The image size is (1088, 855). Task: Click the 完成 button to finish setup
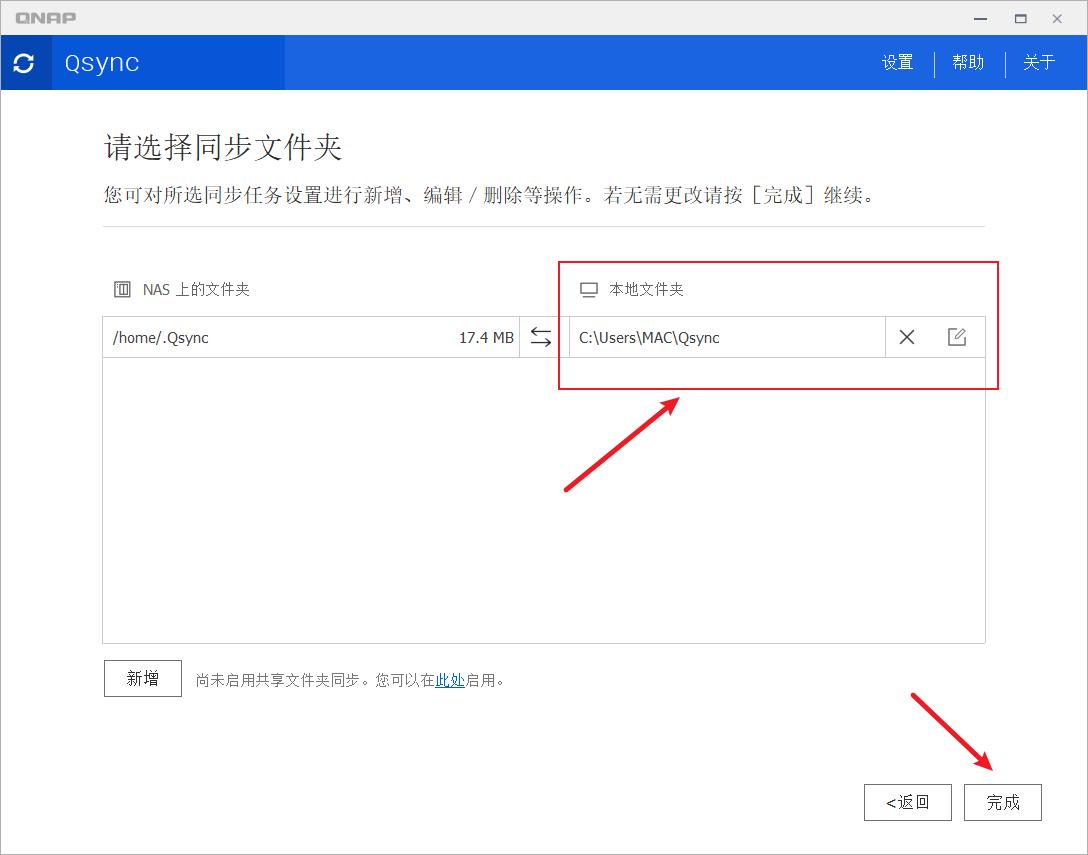(x=1002, y=802)
